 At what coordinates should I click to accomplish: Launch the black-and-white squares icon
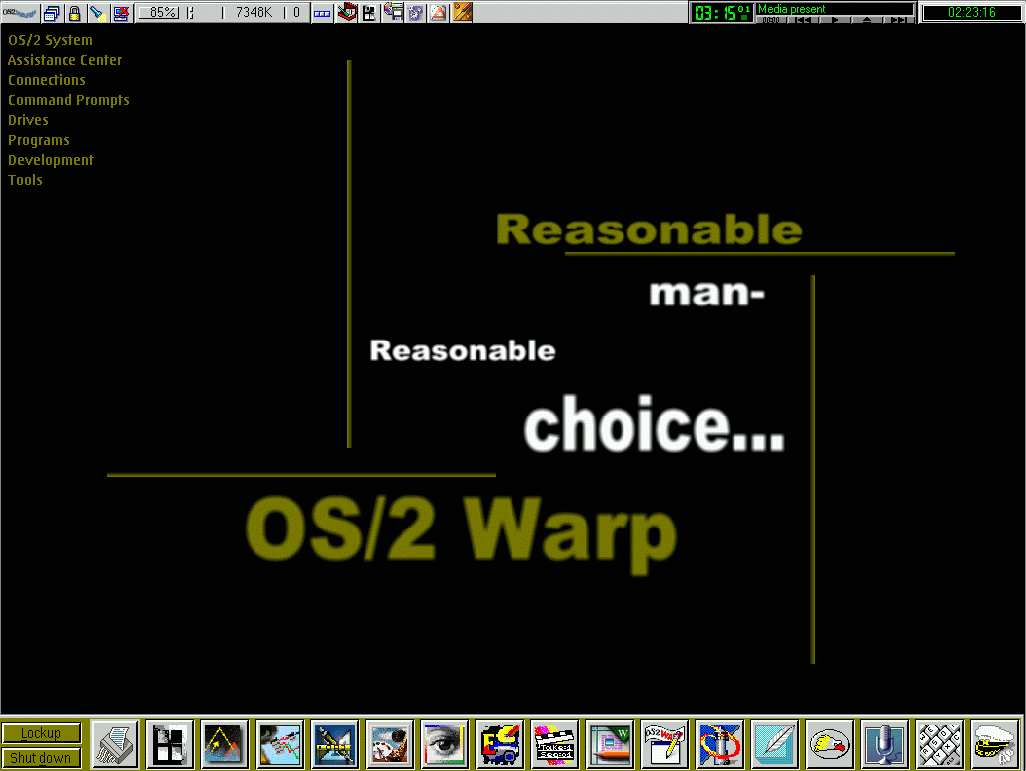pyautogui.click(x=170, y=744)
